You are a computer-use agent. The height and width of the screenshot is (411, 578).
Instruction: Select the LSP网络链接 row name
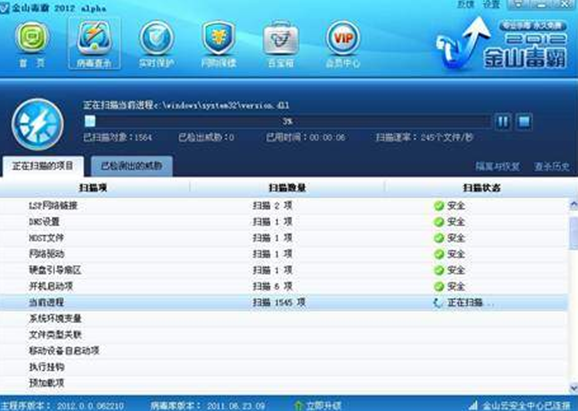point(53,206)
